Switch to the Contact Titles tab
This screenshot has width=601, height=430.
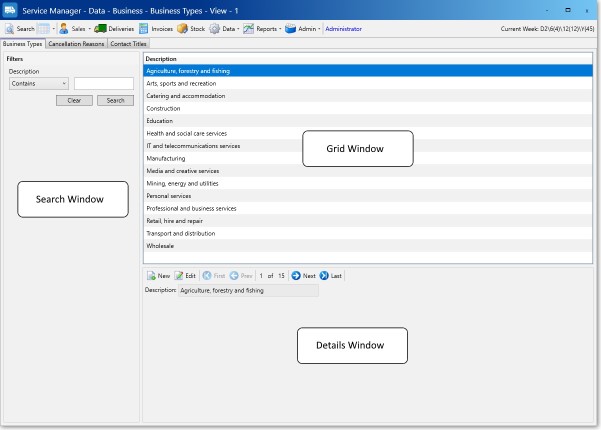coord(128,44)
